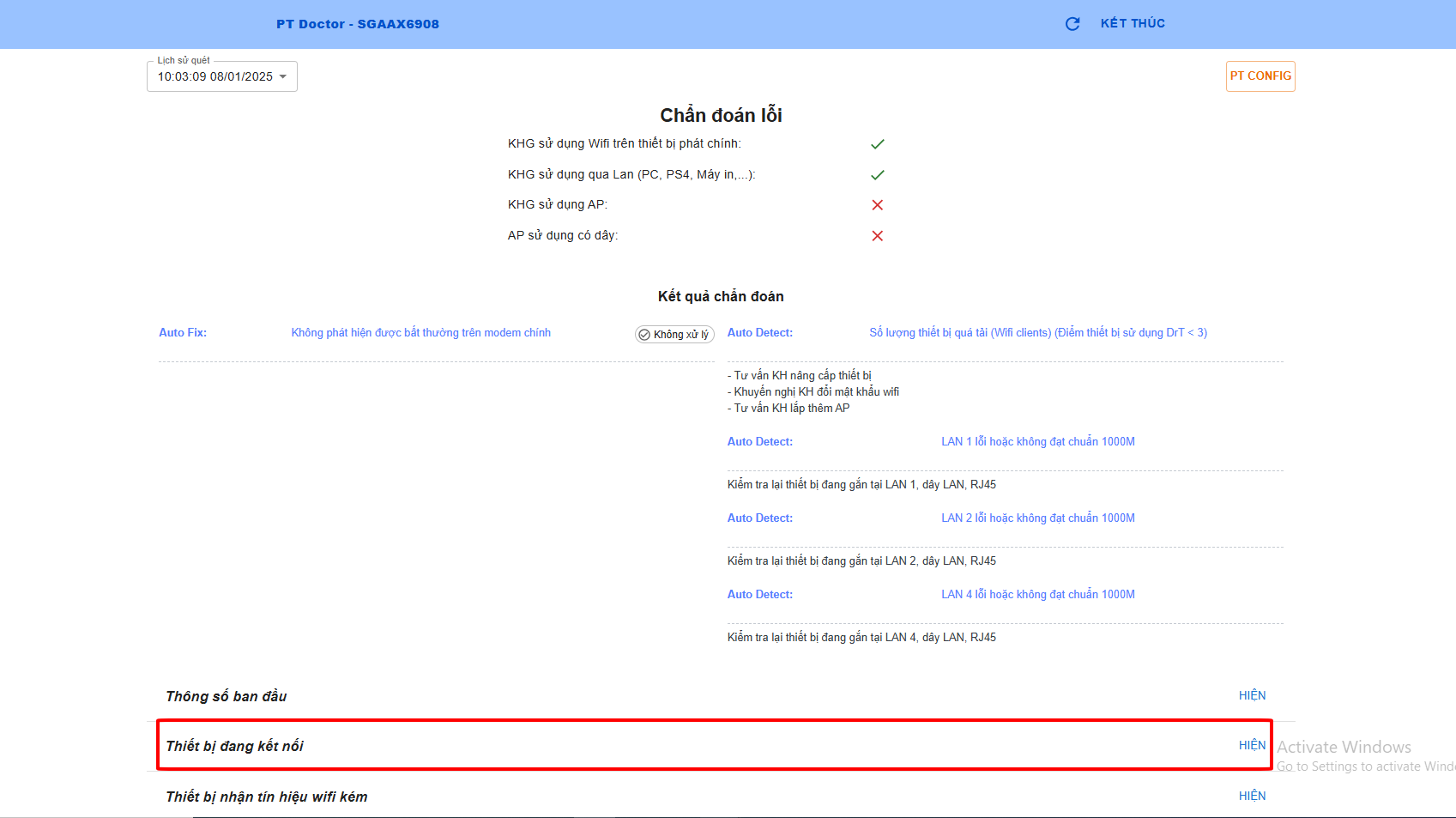This screenshot has width=1456, height=818.
Task: Show the Thiết bị đang kết nối section
Action: coord(1252,746)
